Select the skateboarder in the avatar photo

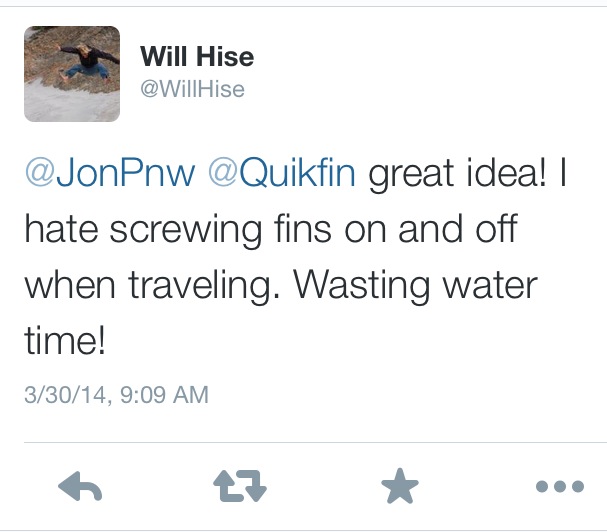point(86,63)
